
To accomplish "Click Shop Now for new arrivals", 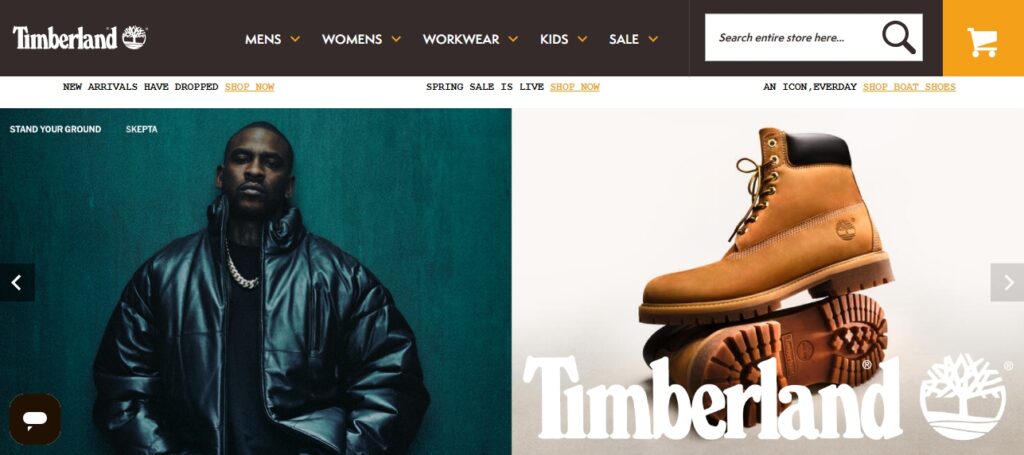I will tap(249, 87).
